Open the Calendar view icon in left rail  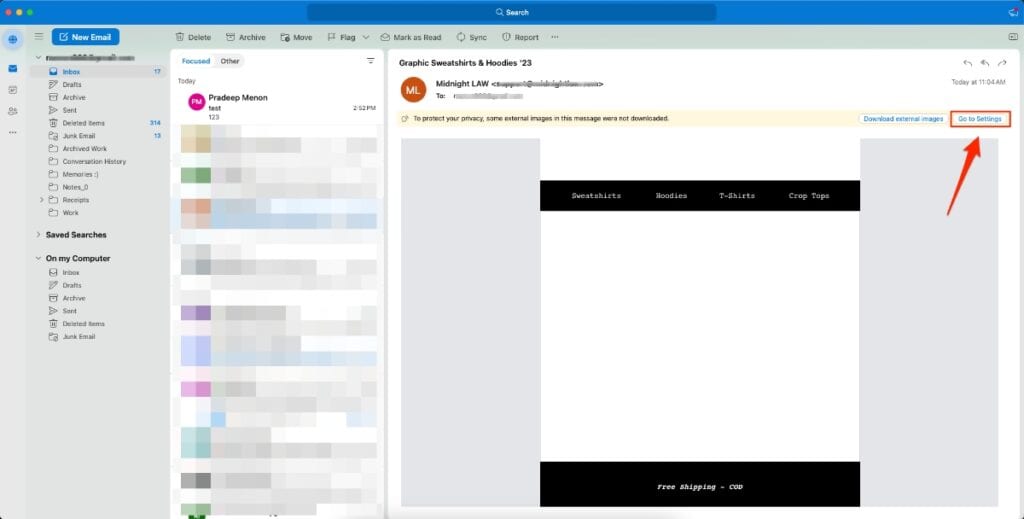click(x=12, y=90)
